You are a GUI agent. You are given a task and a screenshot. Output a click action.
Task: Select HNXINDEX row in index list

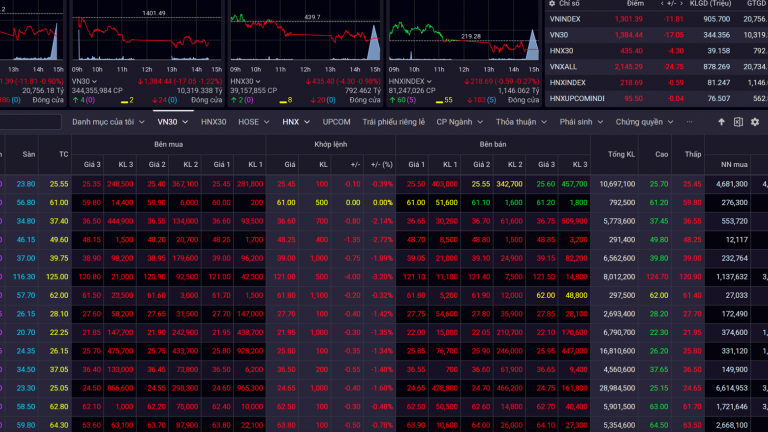tap(656, 83)
